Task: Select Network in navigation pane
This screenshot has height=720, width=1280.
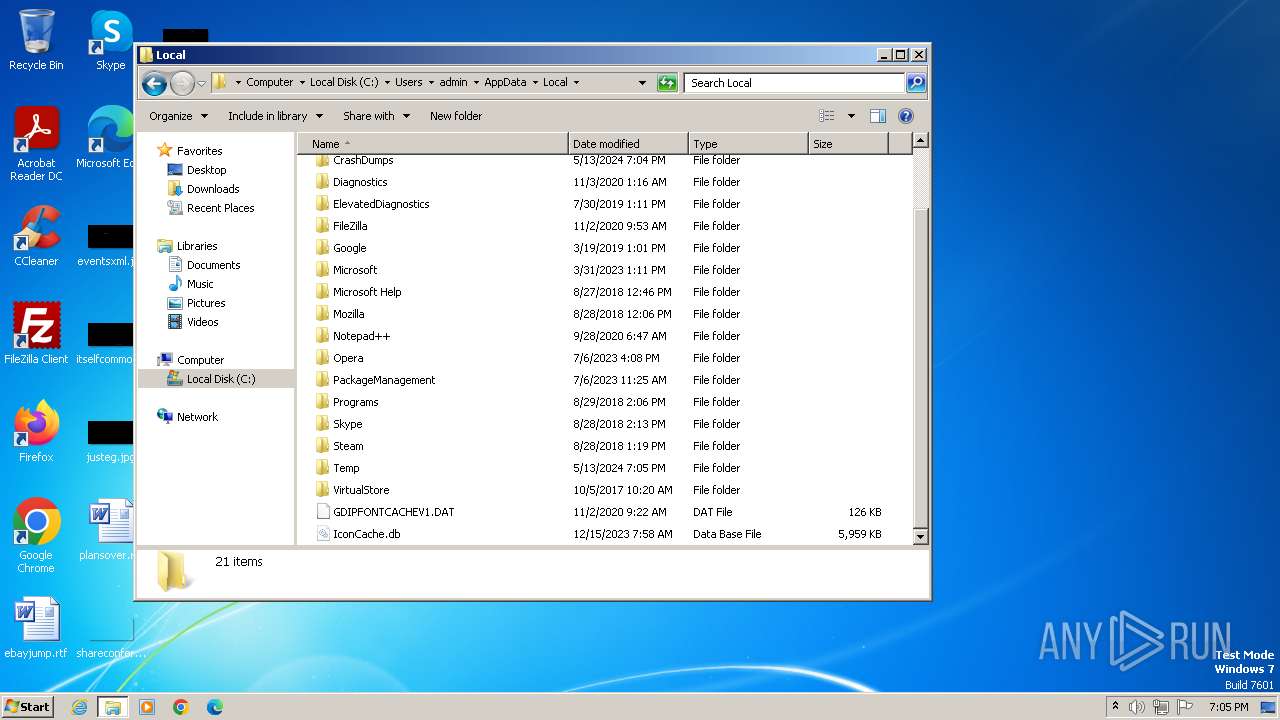Action: [x=197, y=417]
